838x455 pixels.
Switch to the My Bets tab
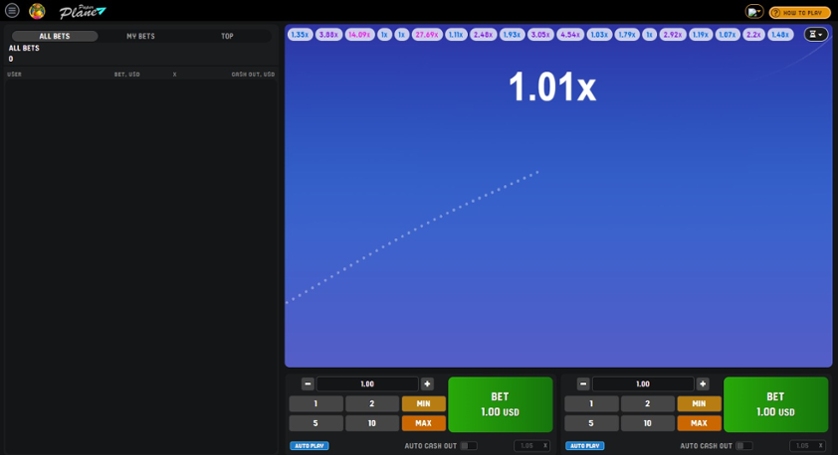(x=140, y=36)
